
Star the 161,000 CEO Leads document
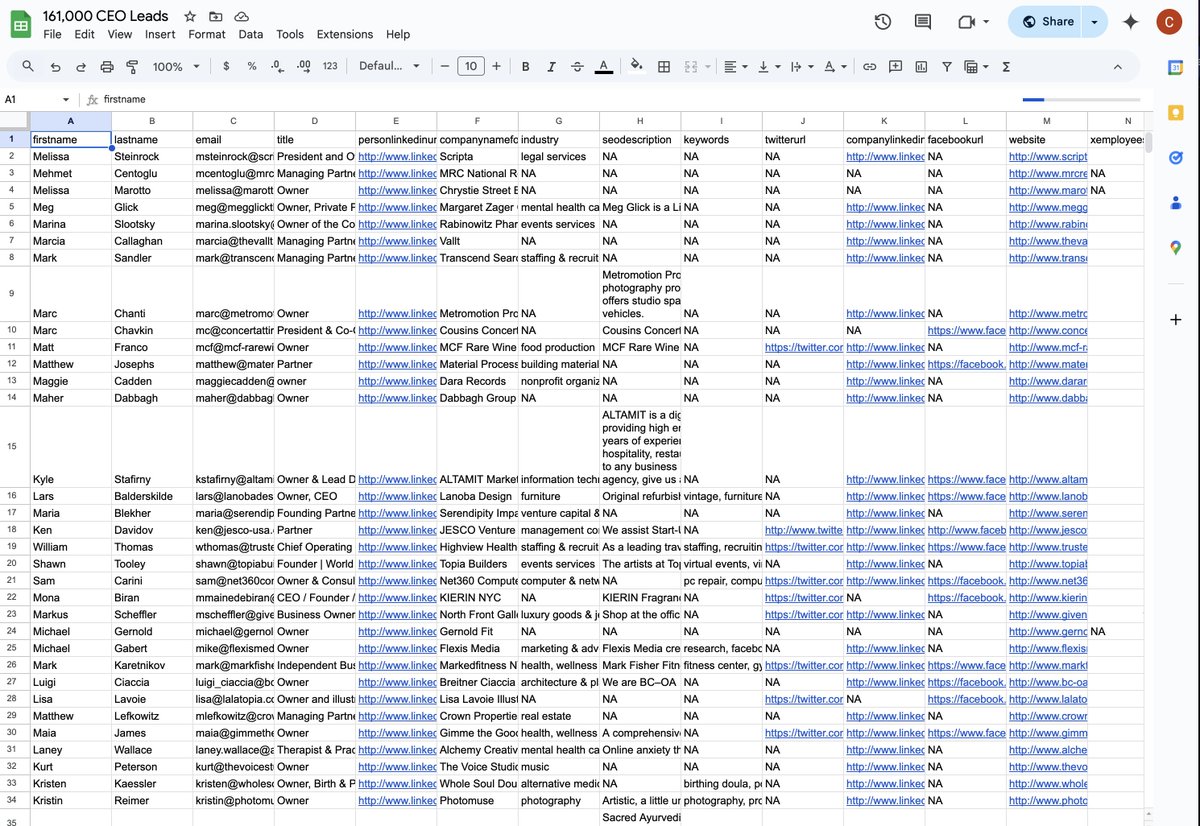coord(190,17)
